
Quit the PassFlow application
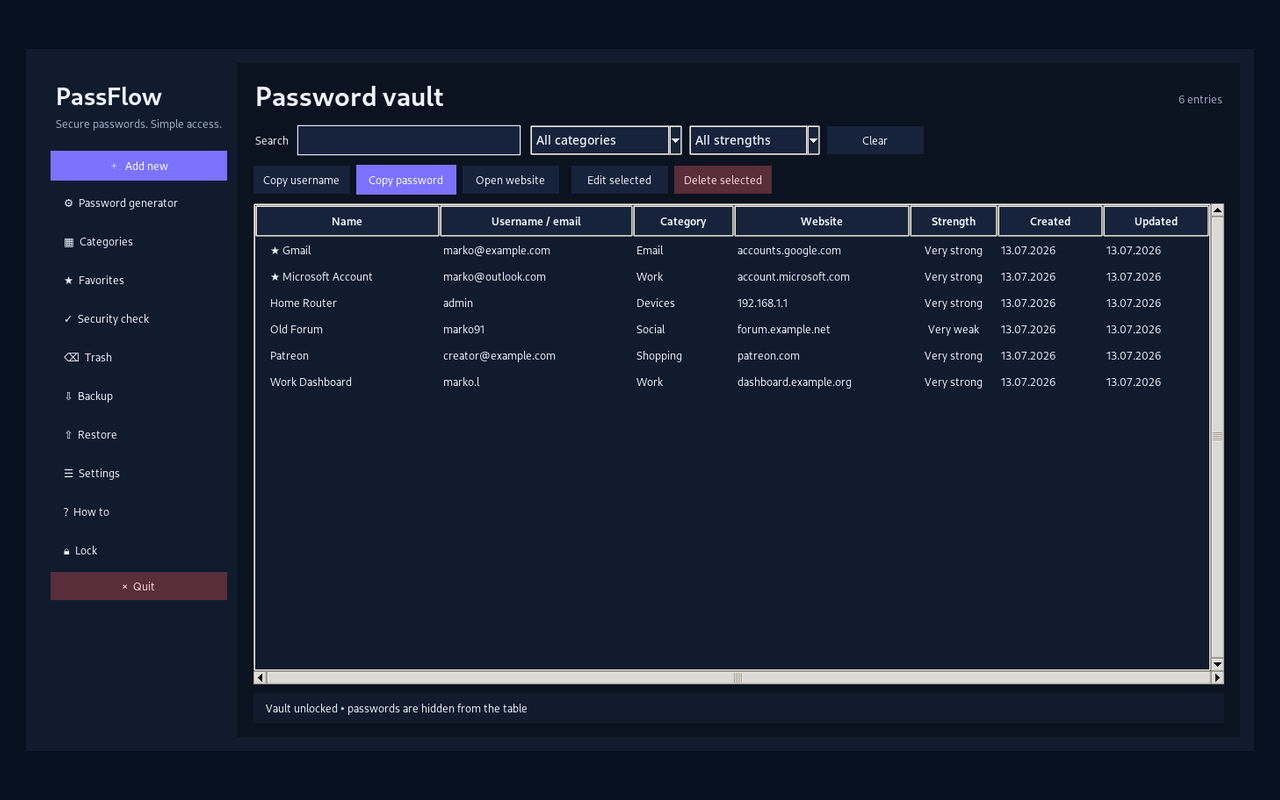[x=139, y=586]
